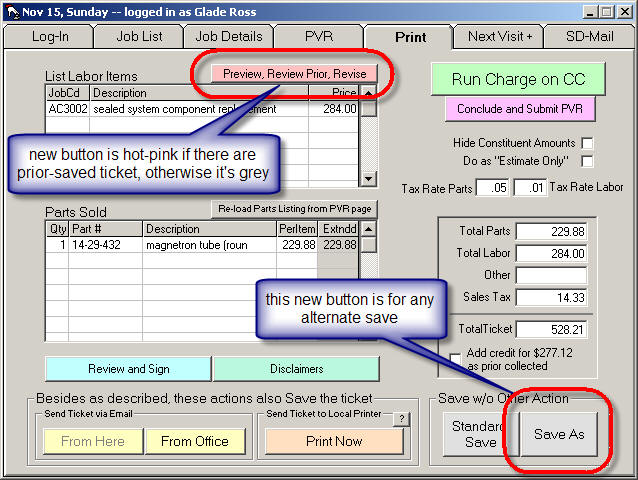This screenshot has height=480, width=638.
Task: Enable Hide Constituent Amounts checkbox
Action: coord(587,143)
